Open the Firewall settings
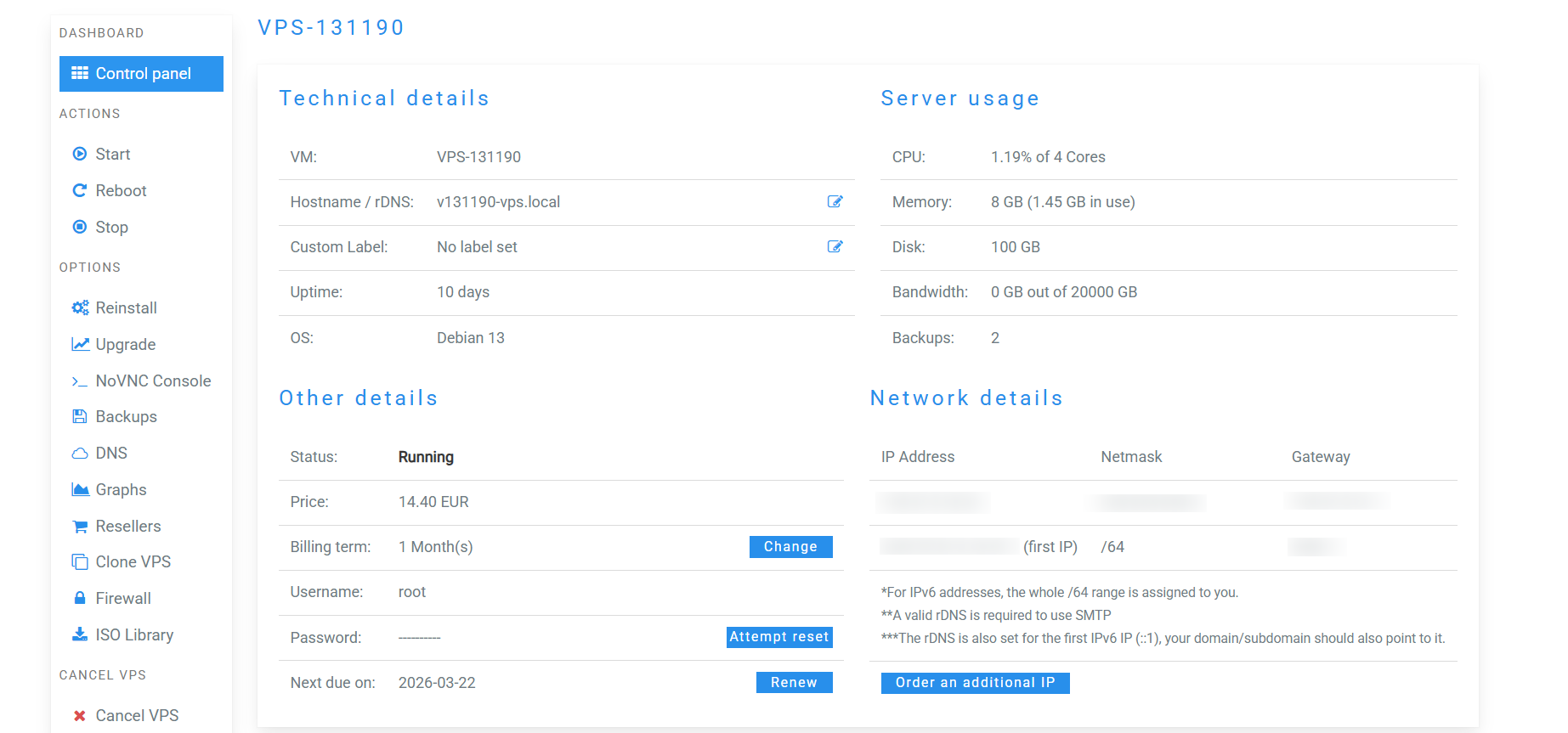 (123, 598)
